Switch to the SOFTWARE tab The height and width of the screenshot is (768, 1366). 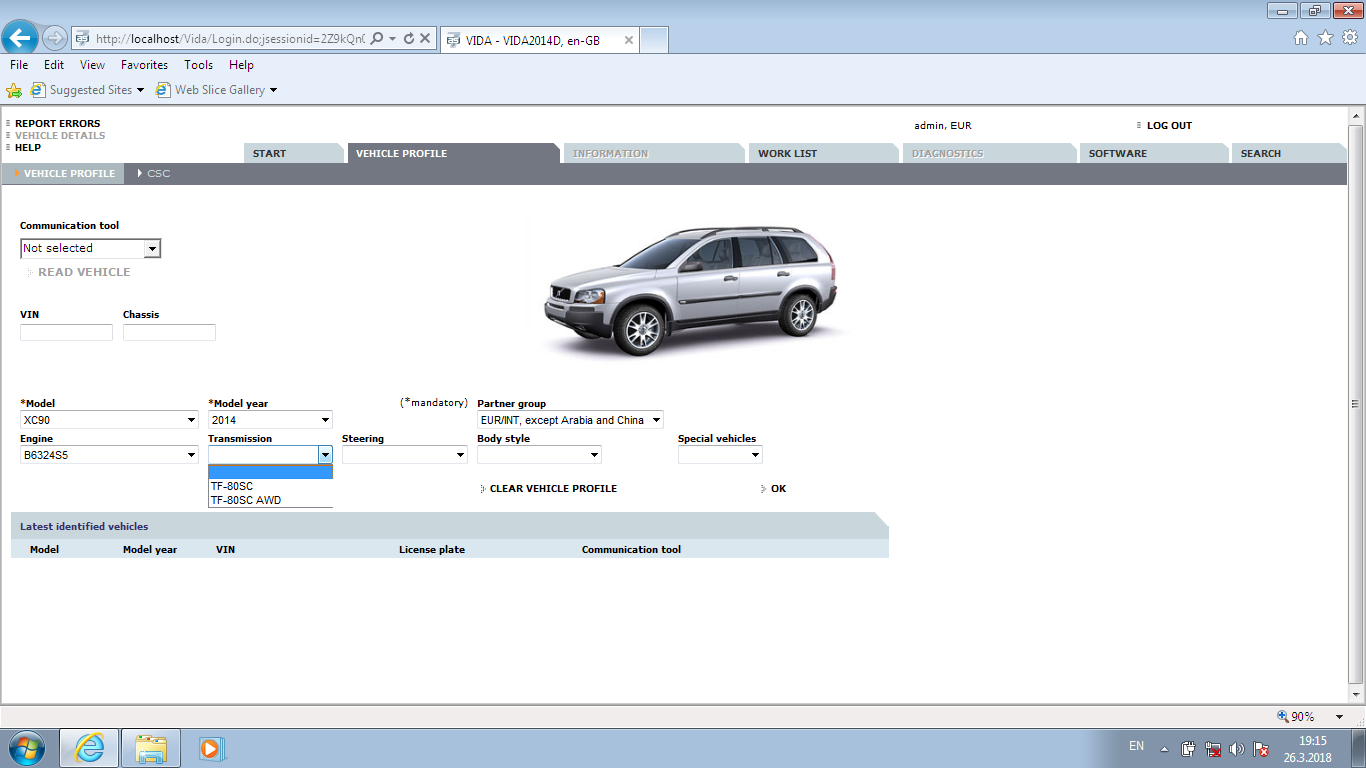coord(1153,154)
